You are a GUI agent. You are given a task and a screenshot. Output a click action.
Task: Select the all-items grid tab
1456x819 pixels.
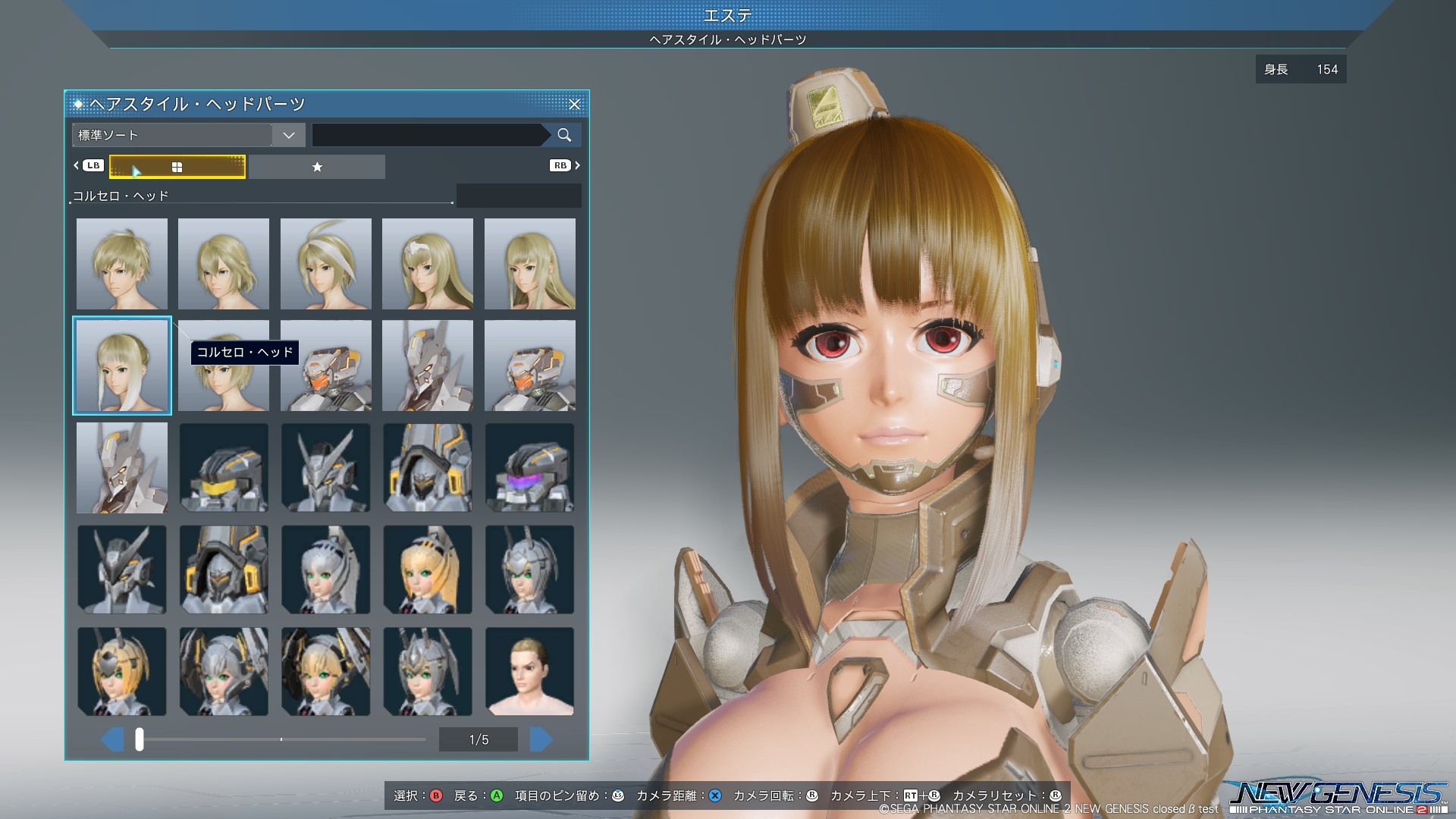177,167
